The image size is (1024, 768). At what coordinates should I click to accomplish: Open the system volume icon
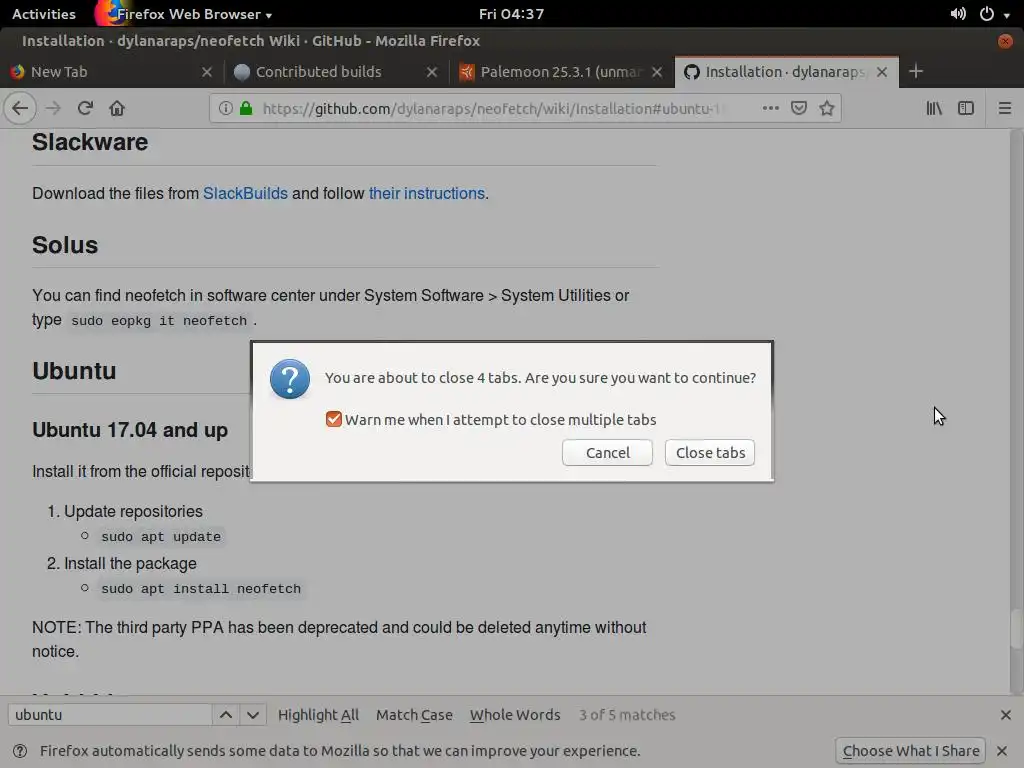(x=957, y=14)
